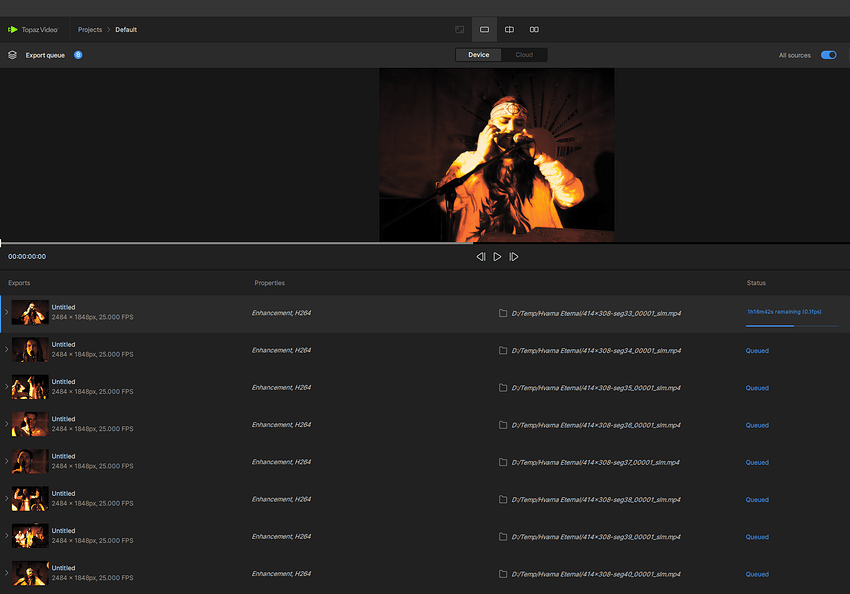Click the Default breadcrumb item
The height and width of the screenshot is (594, 850).
[126, 30]
